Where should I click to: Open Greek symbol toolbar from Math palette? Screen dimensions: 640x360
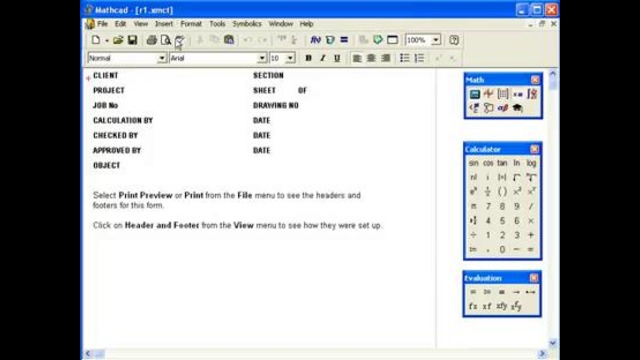503,108
